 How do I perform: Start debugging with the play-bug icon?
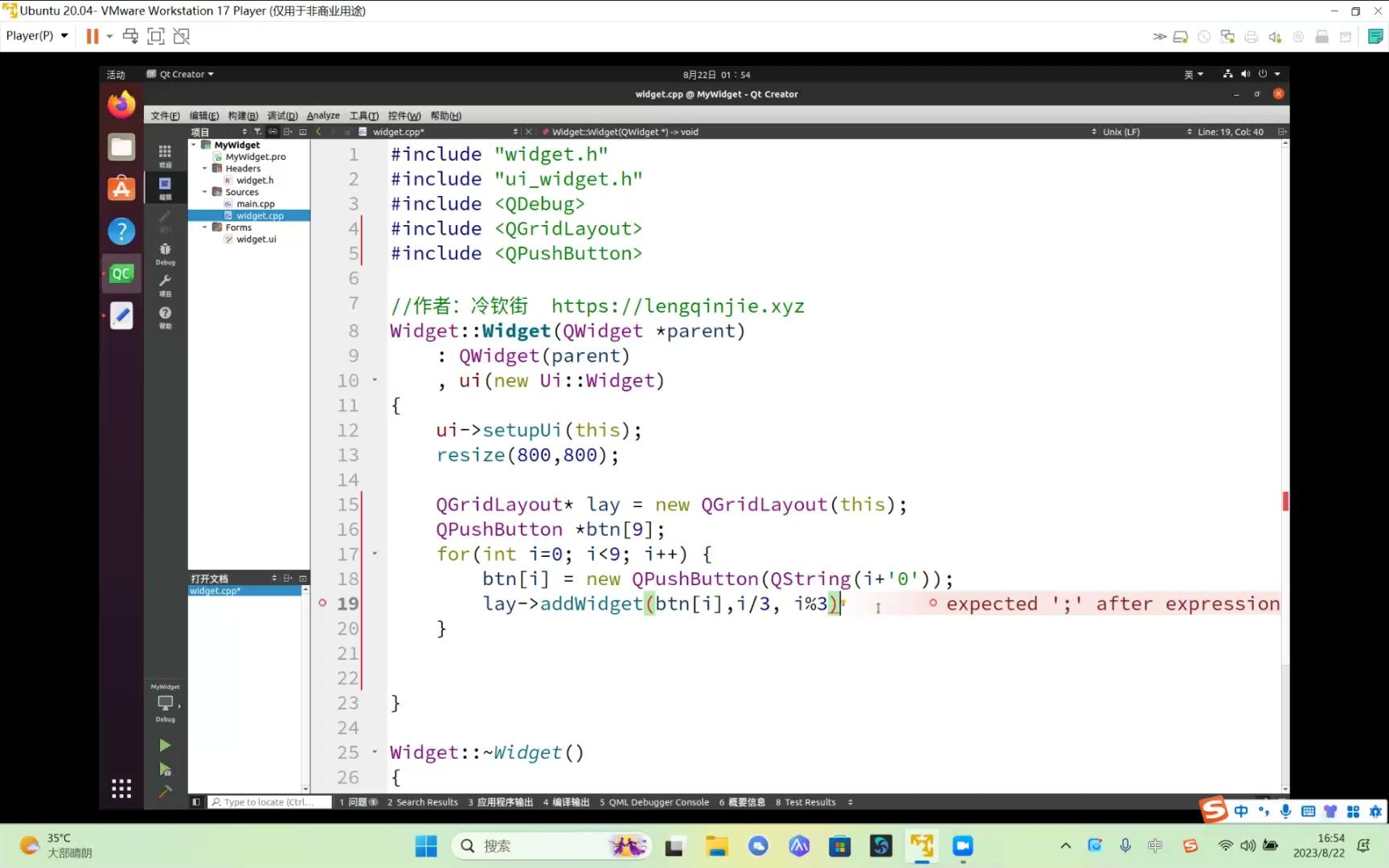(165, 769)
